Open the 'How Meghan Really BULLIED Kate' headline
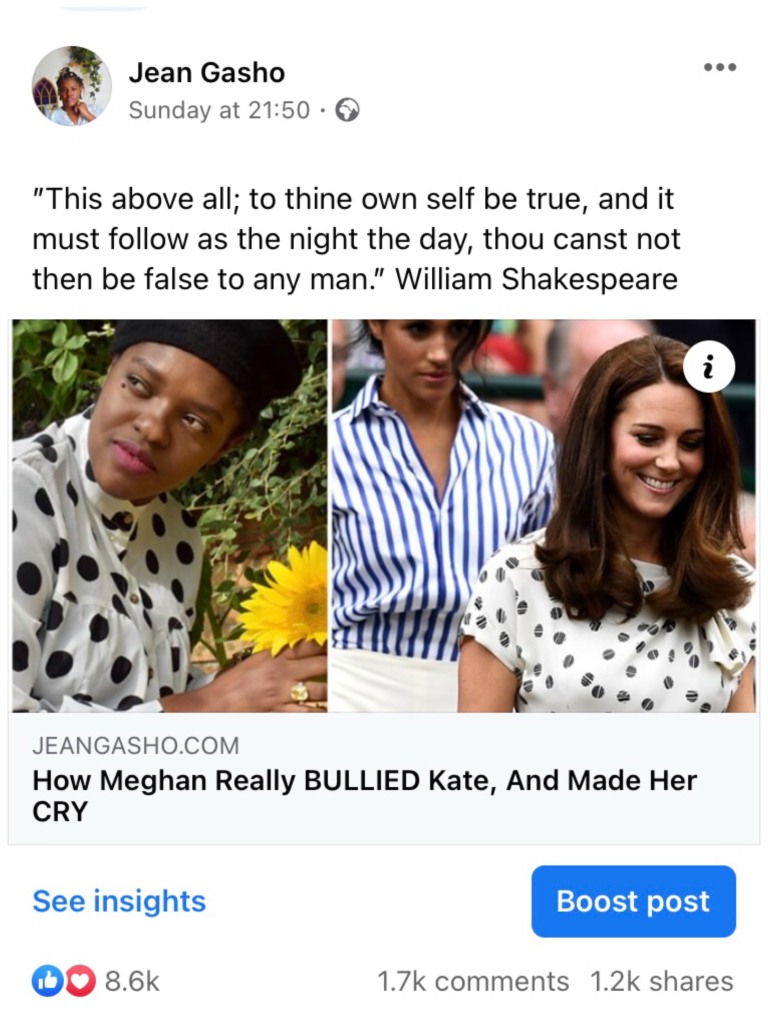This screenshot has height=1024, width=768. coord(364,795)
